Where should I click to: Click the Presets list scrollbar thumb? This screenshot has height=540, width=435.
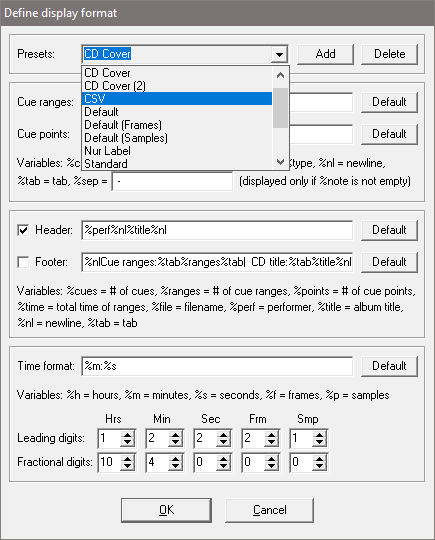coord(281,108)
